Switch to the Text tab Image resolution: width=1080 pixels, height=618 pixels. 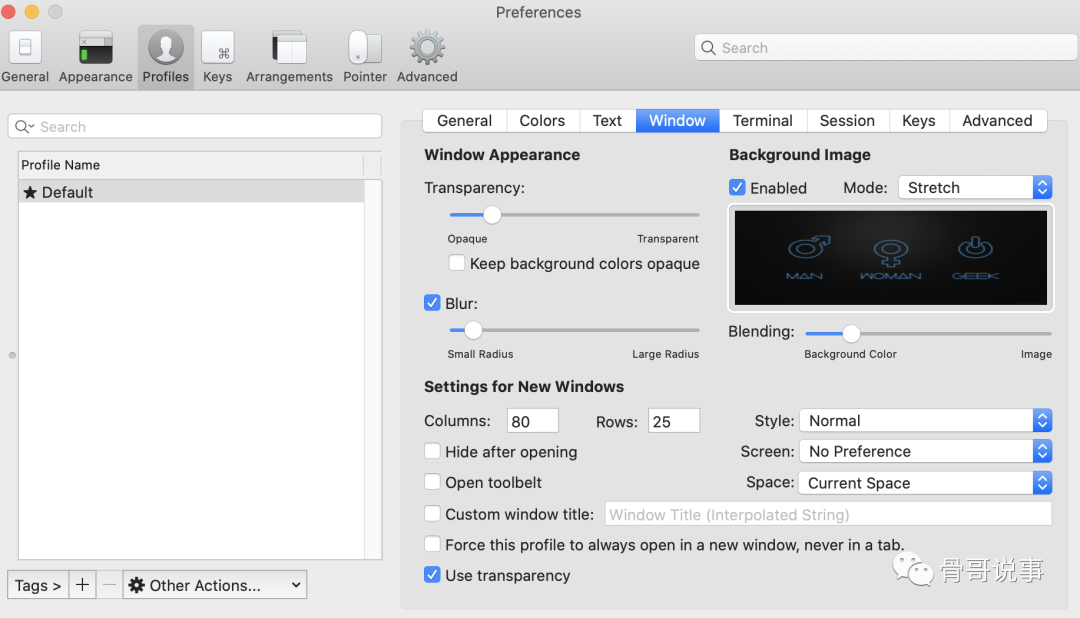(607, 121)
